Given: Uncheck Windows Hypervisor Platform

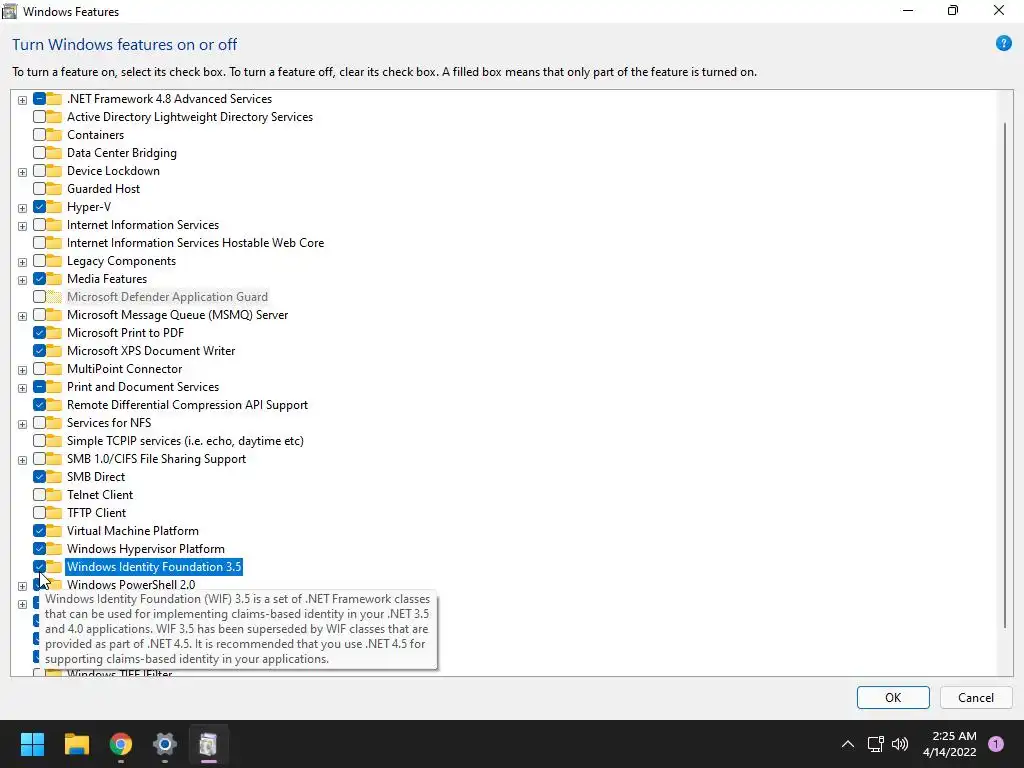Looking at the screenshot, I should point(39,549).
